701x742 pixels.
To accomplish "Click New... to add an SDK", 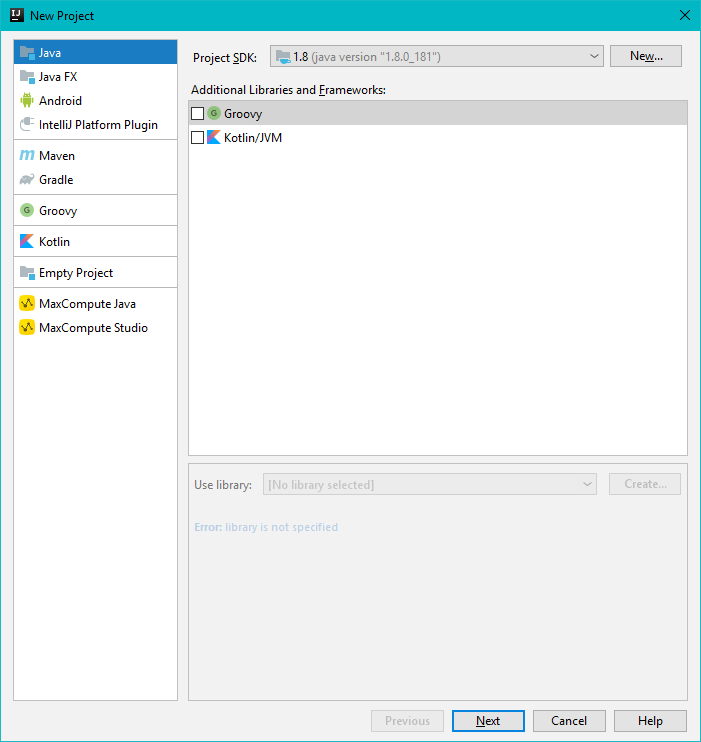I will coord(645,56).
